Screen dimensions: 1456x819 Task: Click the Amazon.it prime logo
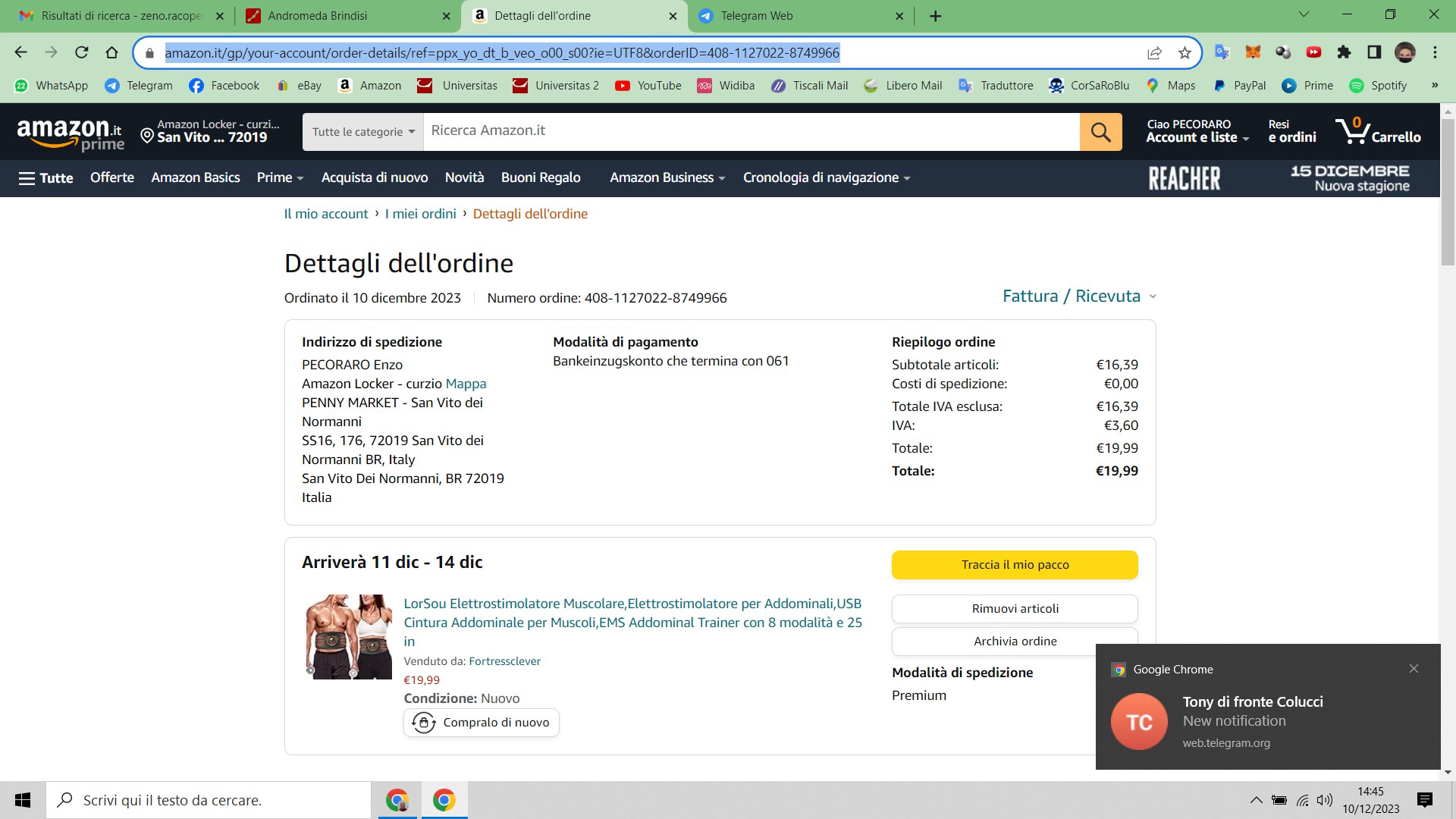(x=70, y=133)
